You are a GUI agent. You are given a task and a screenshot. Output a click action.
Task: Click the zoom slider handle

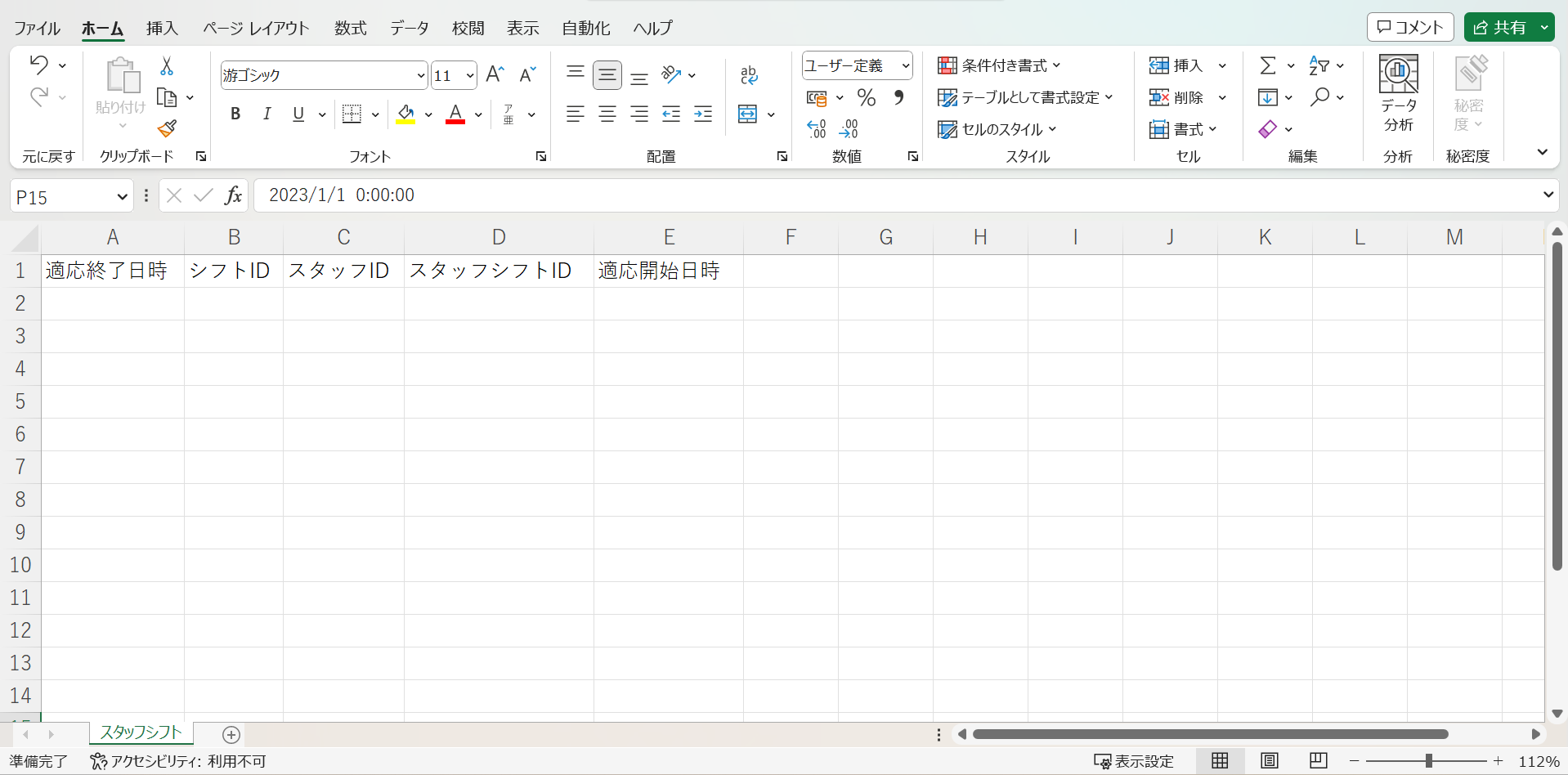pyautogui.click(x=1428, y=761)
